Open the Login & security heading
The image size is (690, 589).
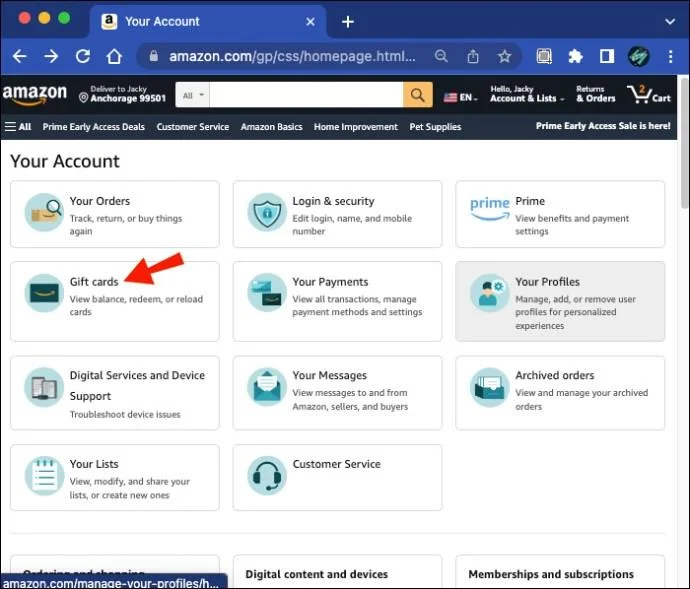point(334,201)
